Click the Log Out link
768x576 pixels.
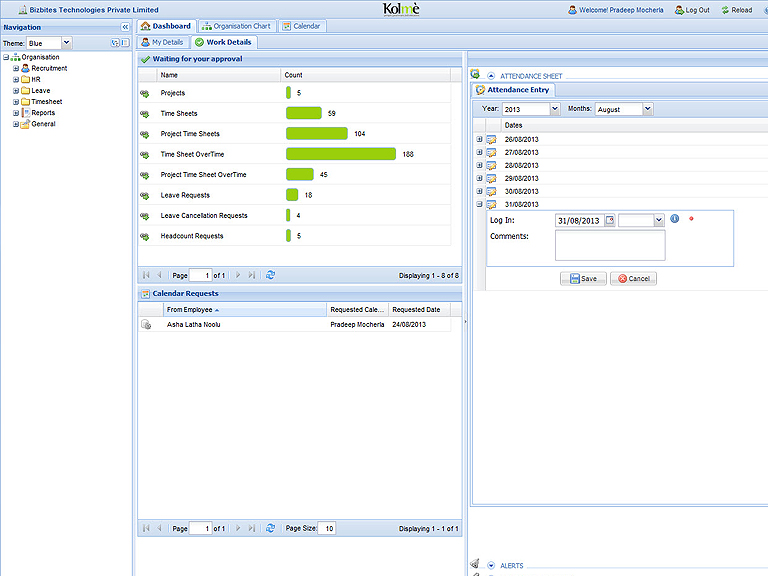coord(692,10)
